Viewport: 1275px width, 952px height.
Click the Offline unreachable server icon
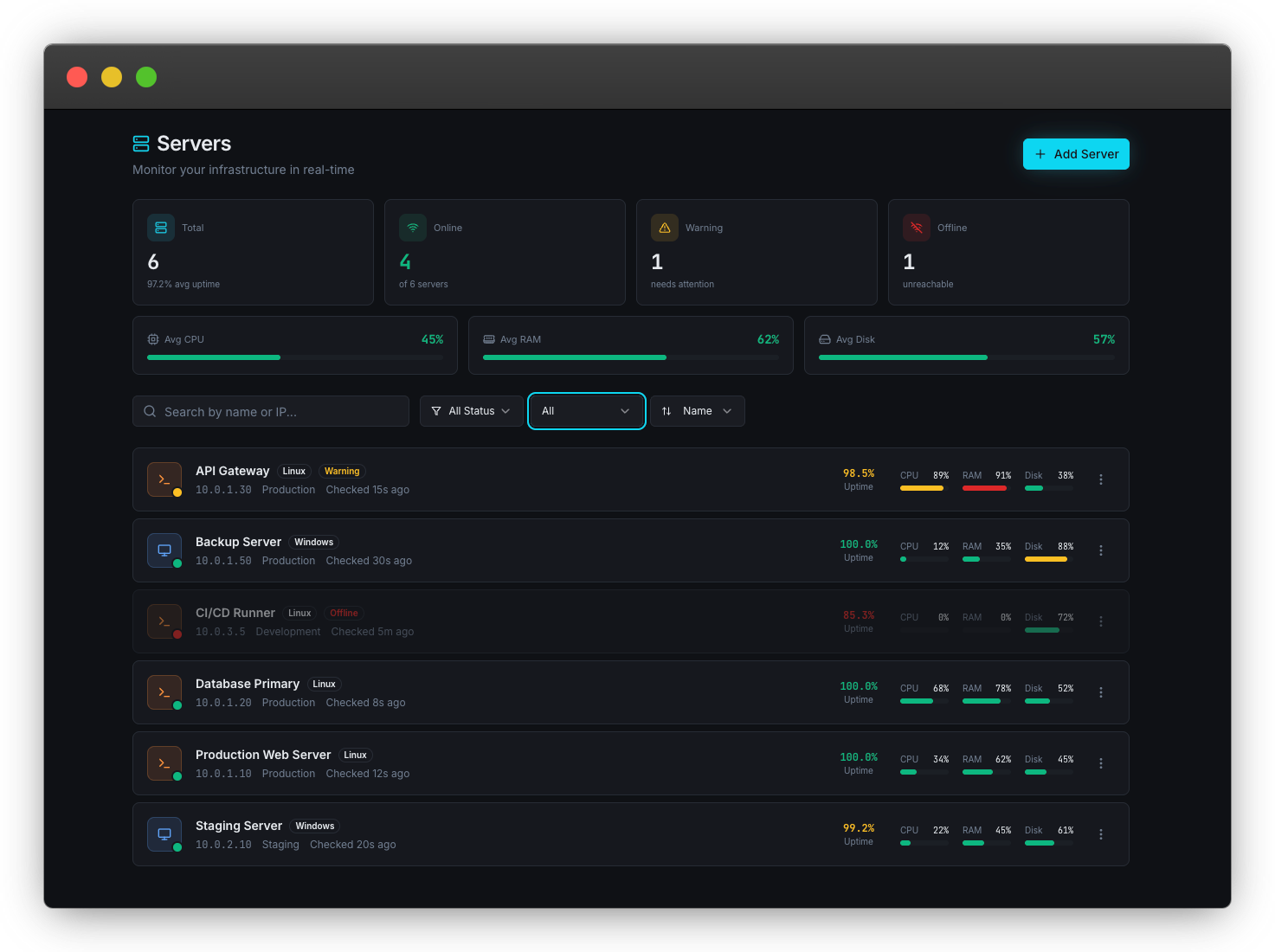[916, 227]
